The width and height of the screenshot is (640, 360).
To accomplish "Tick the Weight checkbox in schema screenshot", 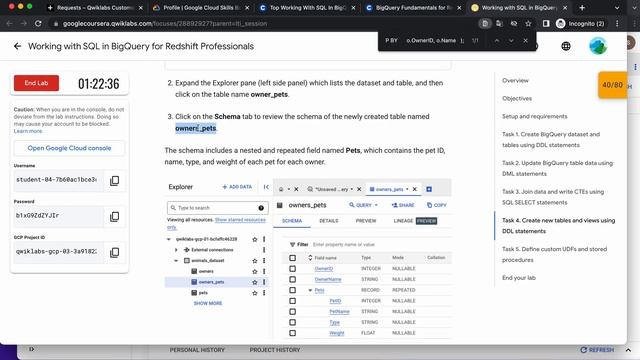I will click(292, 333).
